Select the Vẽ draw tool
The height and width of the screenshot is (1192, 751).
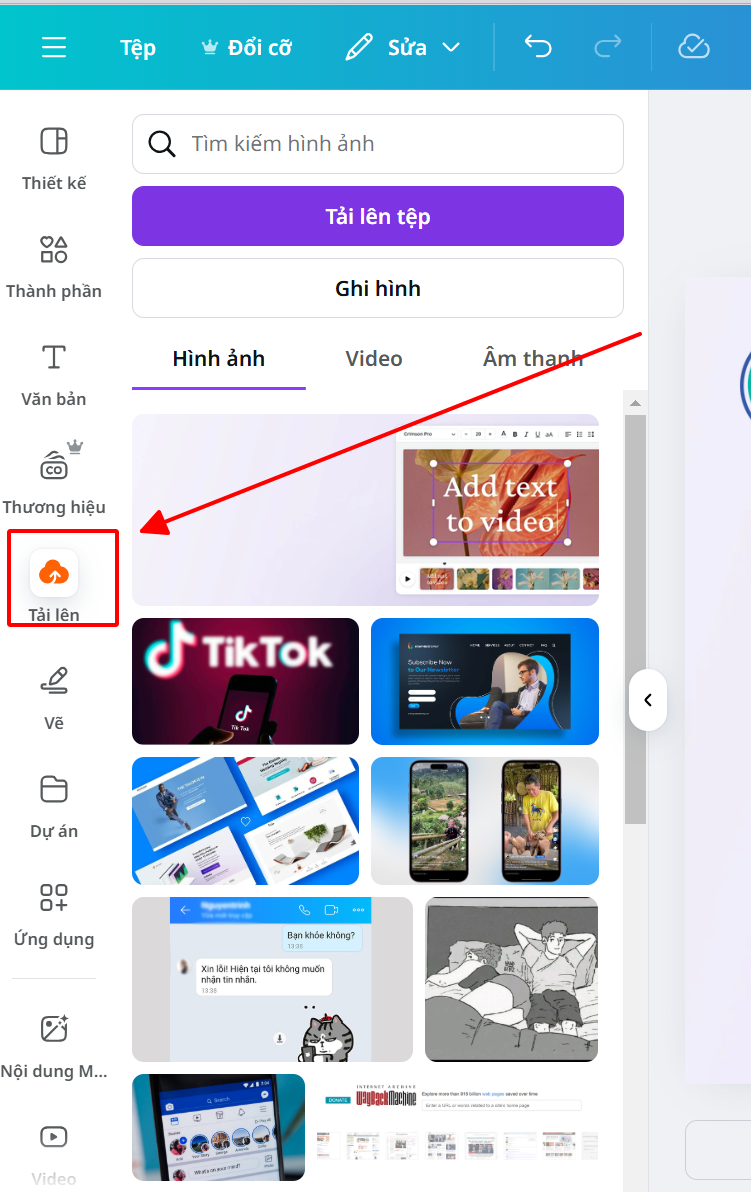[54, 699]
